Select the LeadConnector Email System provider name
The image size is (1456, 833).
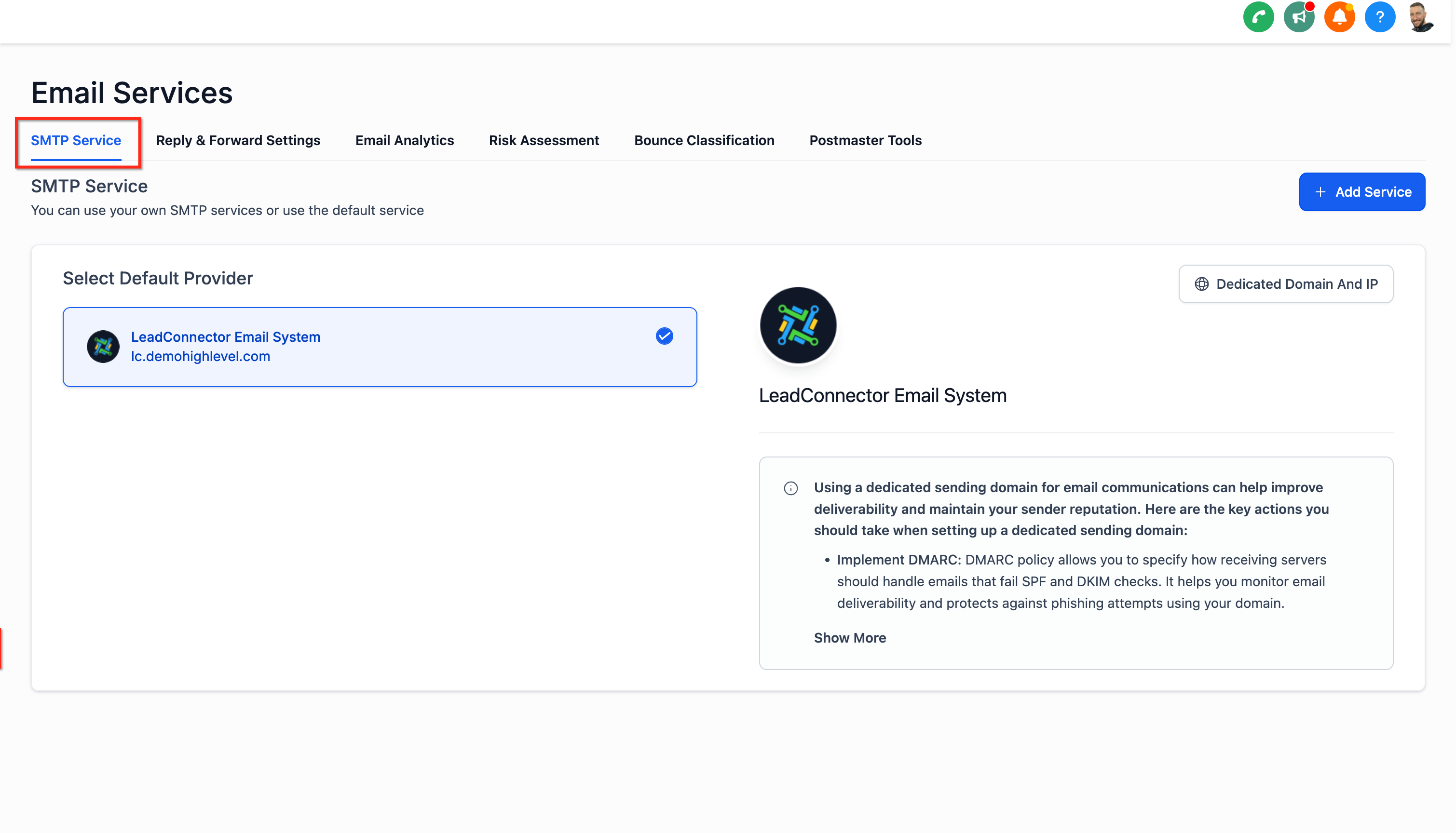coord(226,336)
